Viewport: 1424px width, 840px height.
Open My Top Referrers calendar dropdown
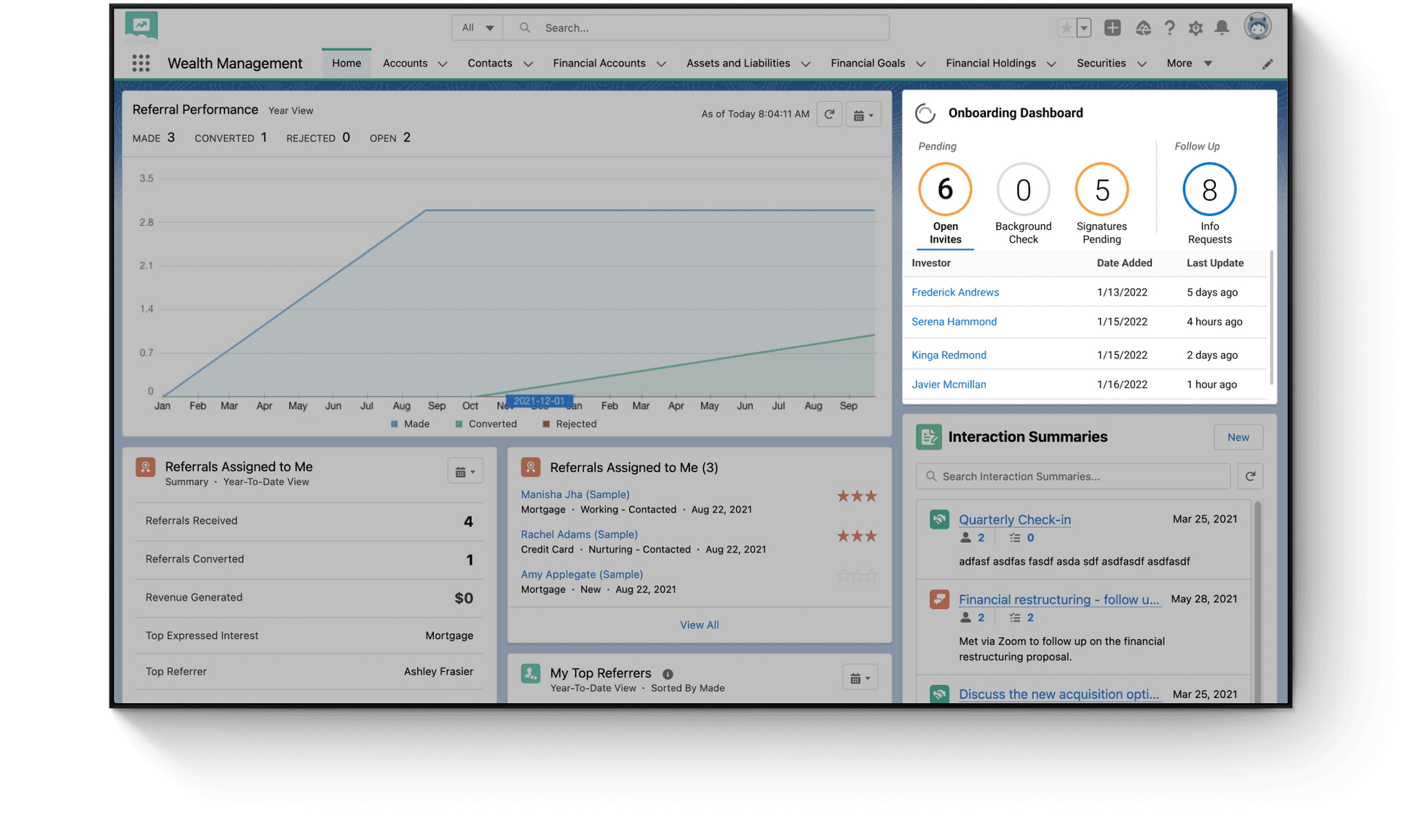click(860, 678)
